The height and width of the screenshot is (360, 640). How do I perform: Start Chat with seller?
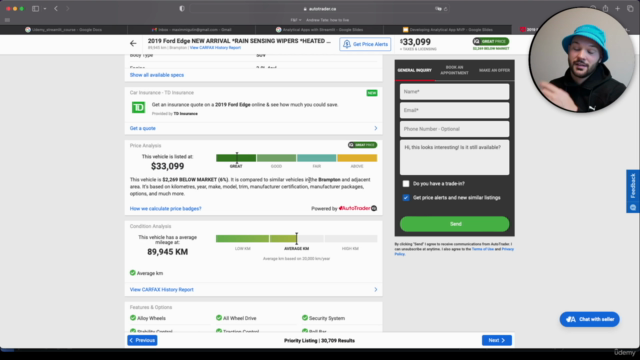tap(589, 319)
